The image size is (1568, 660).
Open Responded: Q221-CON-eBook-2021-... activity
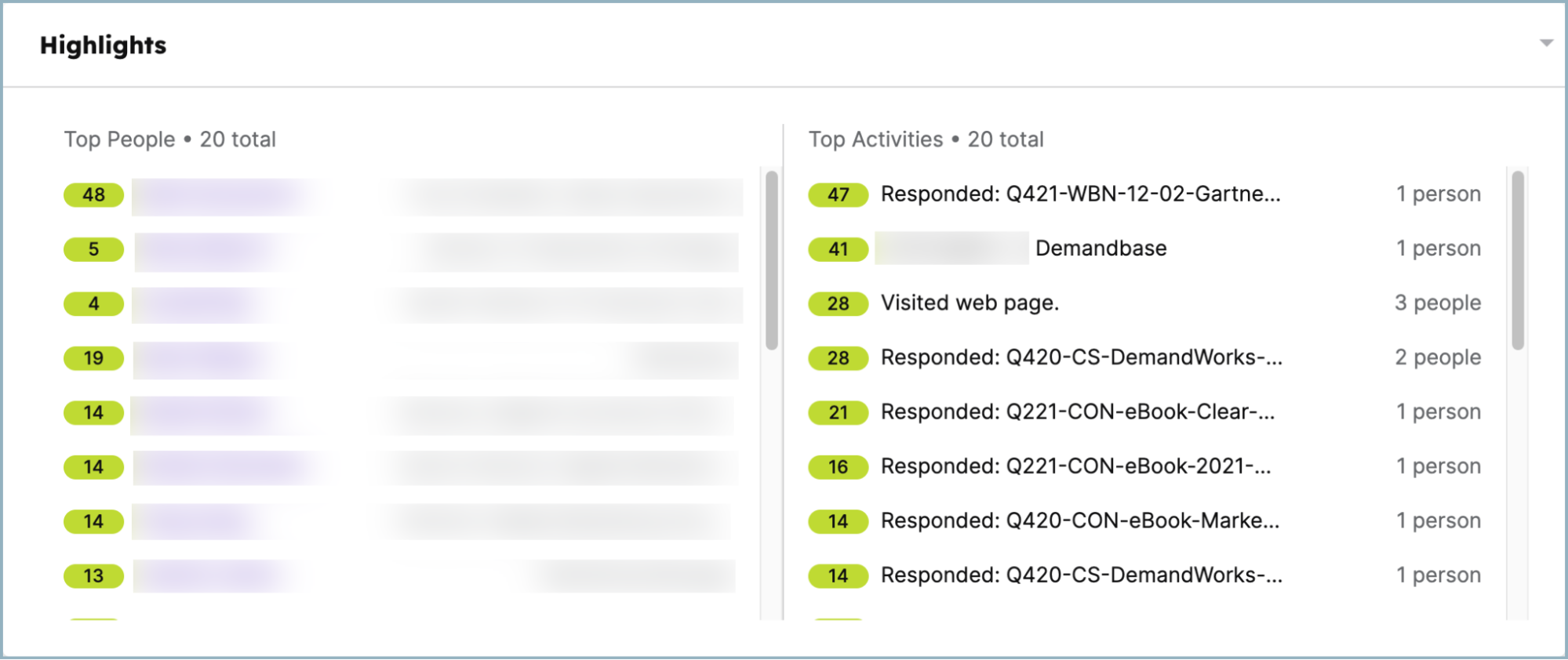1075,466
